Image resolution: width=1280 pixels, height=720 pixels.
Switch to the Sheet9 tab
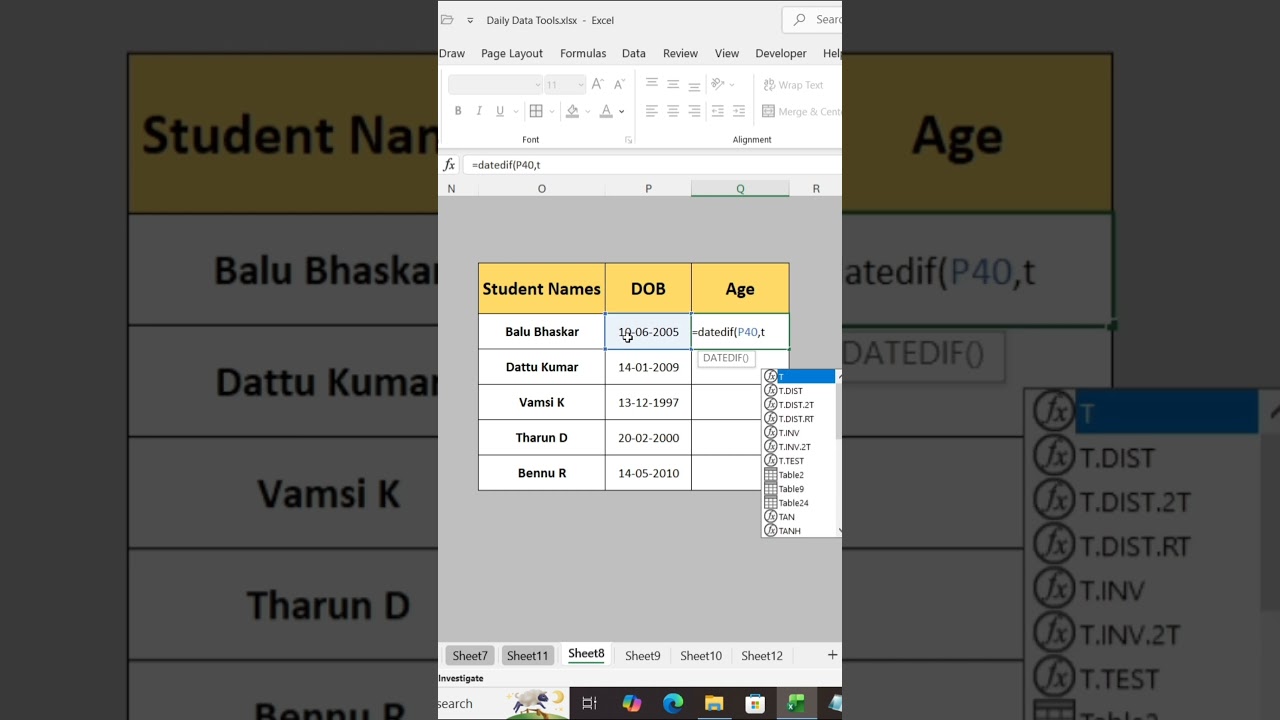[x=643, y=656]
